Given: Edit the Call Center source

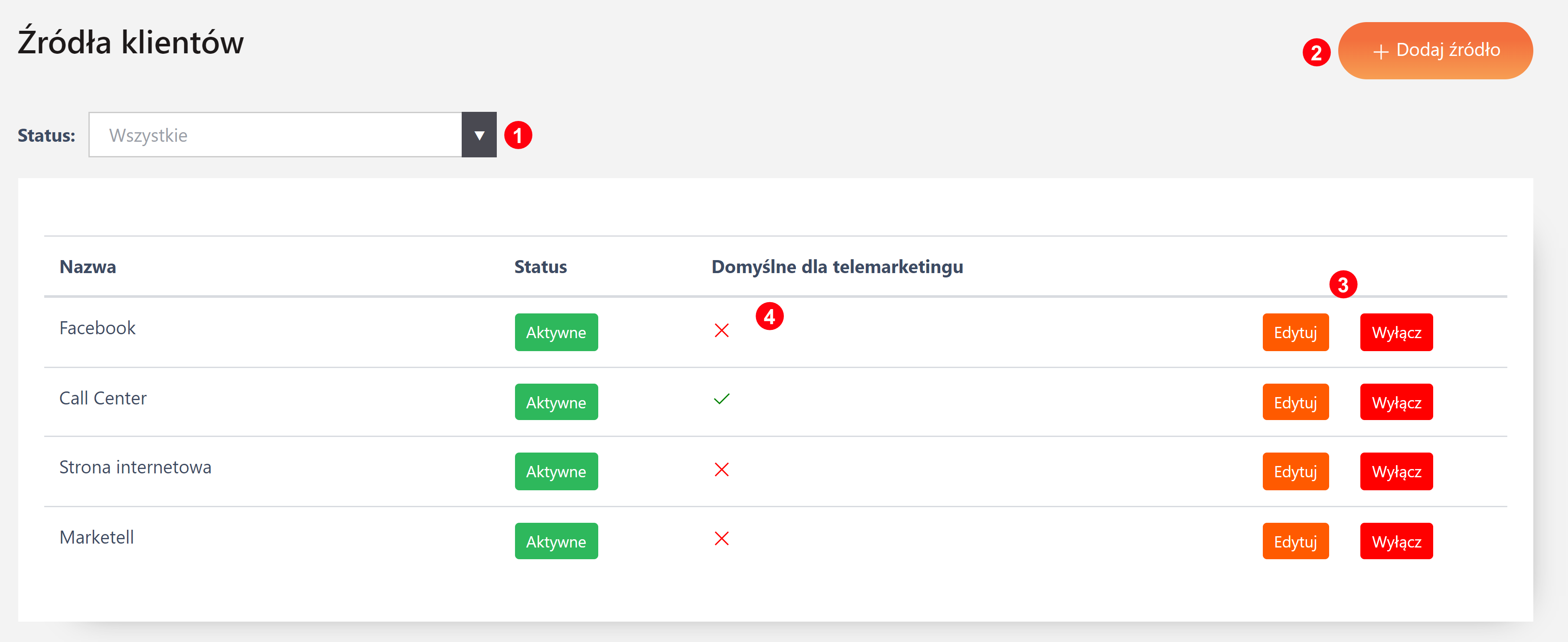Looking at the screenshot, I should (1295, 402).
